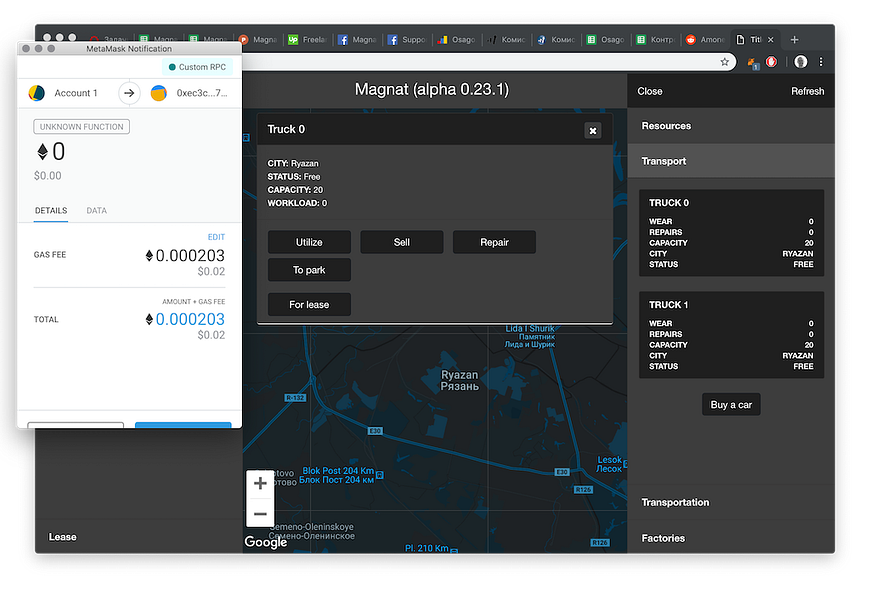Click the Account 1 avatar in MetaMask
Image resolution: width=870 pixels, height=600 pixels.
tap(37, 93)
